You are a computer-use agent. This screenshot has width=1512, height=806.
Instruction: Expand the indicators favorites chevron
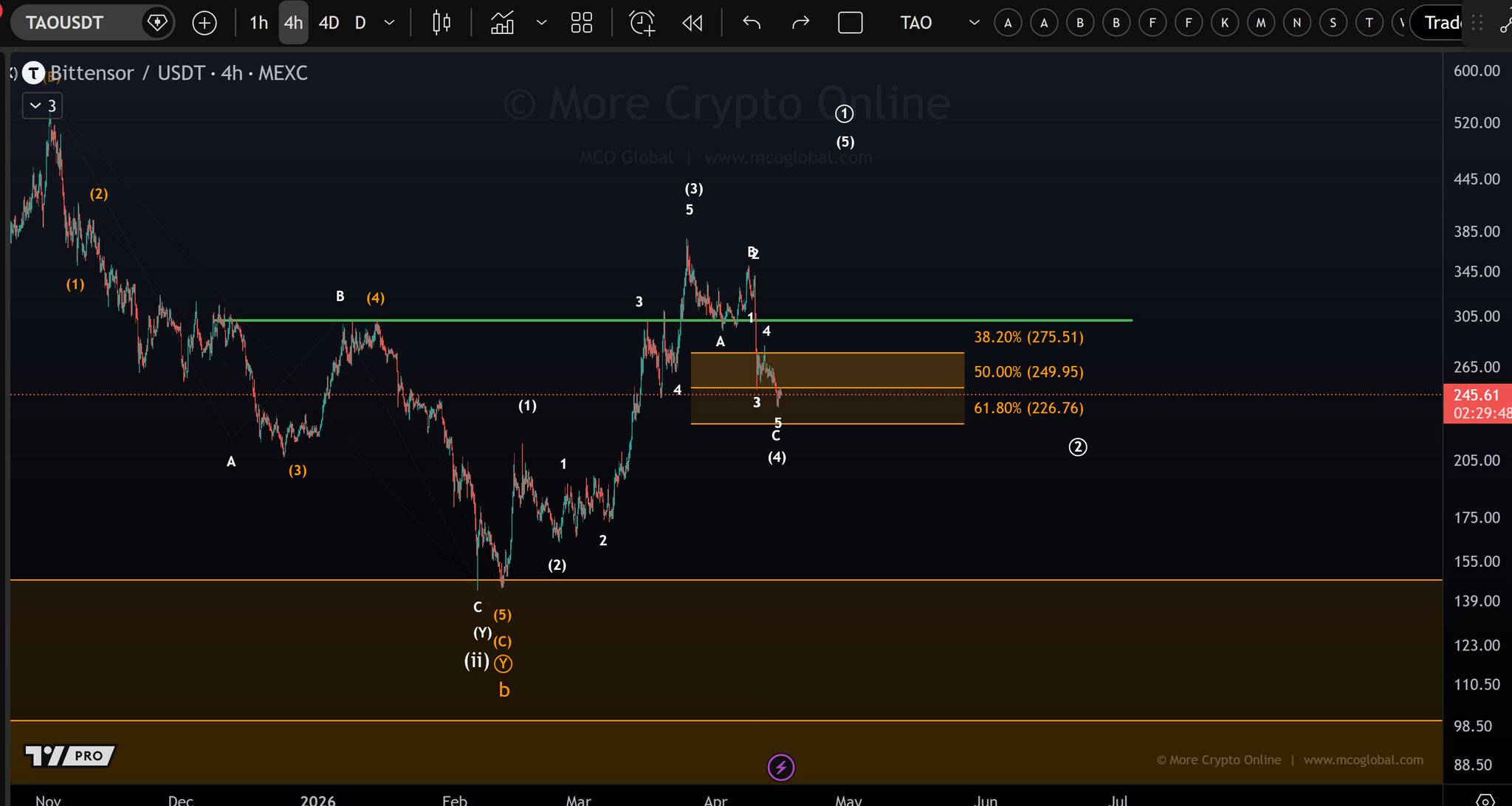(541, 23)
